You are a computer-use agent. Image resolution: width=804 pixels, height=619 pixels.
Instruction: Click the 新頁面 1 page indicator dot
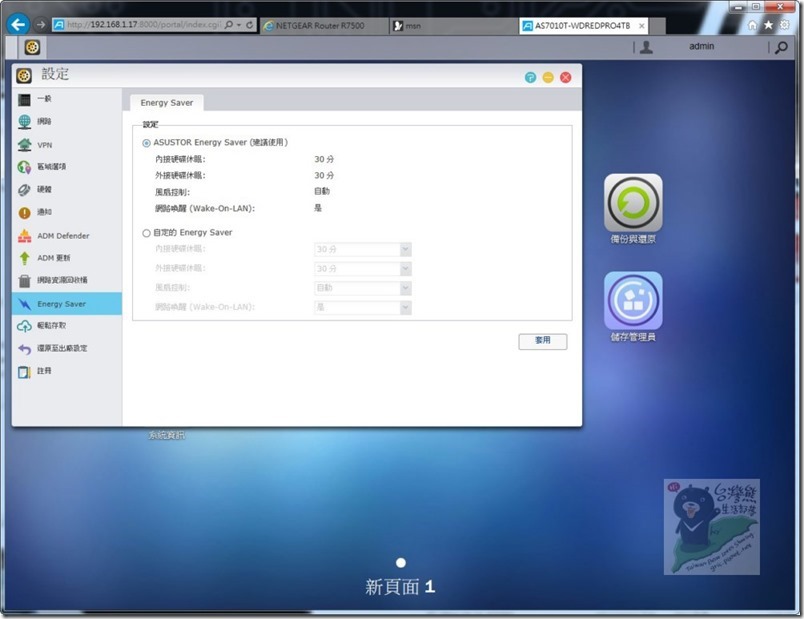coord(401,563)
